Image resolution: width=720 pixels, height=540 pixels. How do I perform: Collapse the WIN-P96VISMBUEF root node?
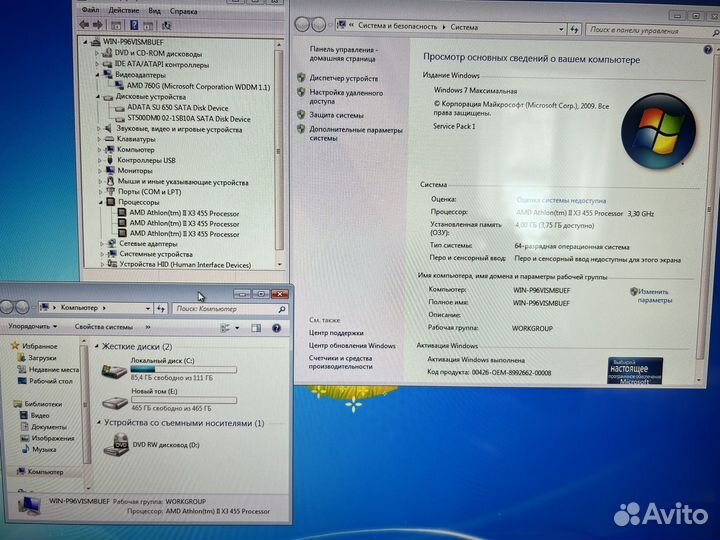coord(85,42)
